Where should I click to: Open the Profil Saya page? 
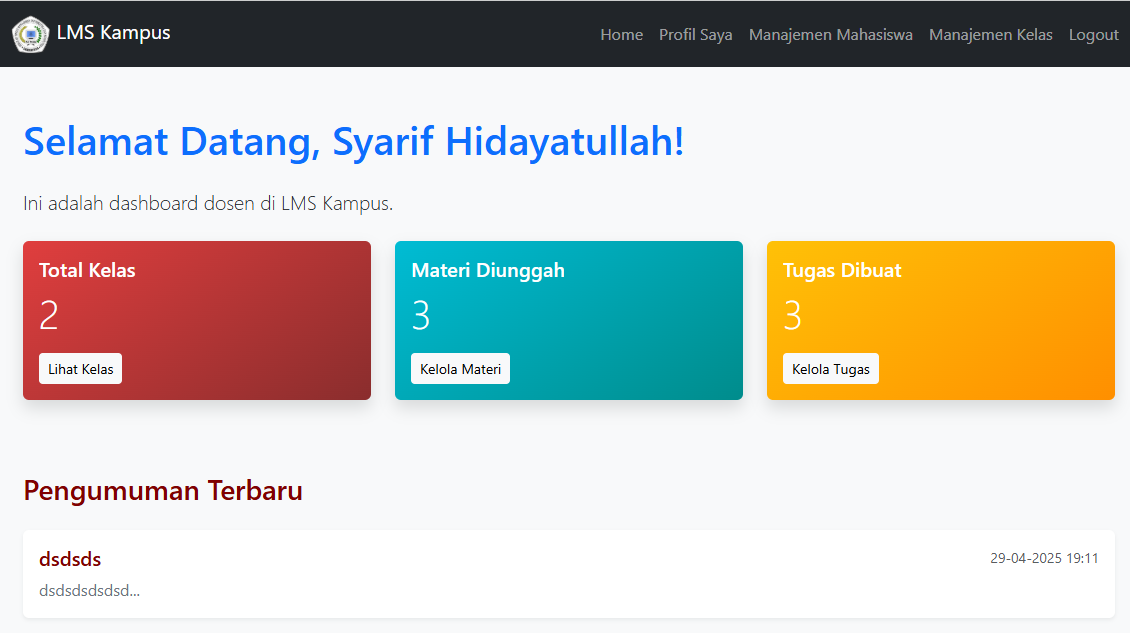[695, 34]
